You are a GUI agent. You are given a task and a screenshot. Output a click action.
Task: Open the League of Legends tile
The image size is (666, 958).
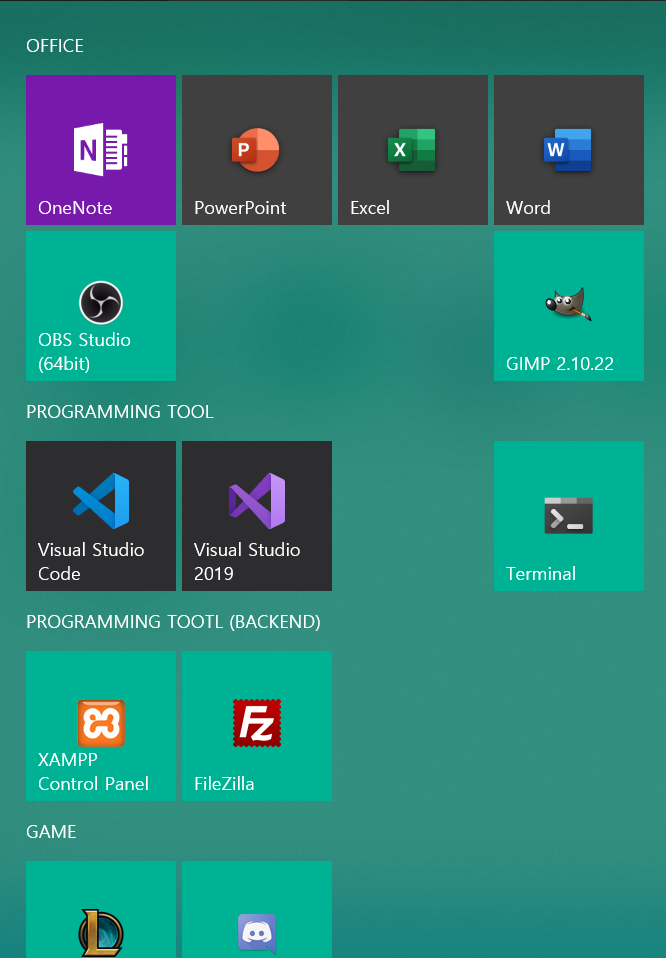coord(101,910)
